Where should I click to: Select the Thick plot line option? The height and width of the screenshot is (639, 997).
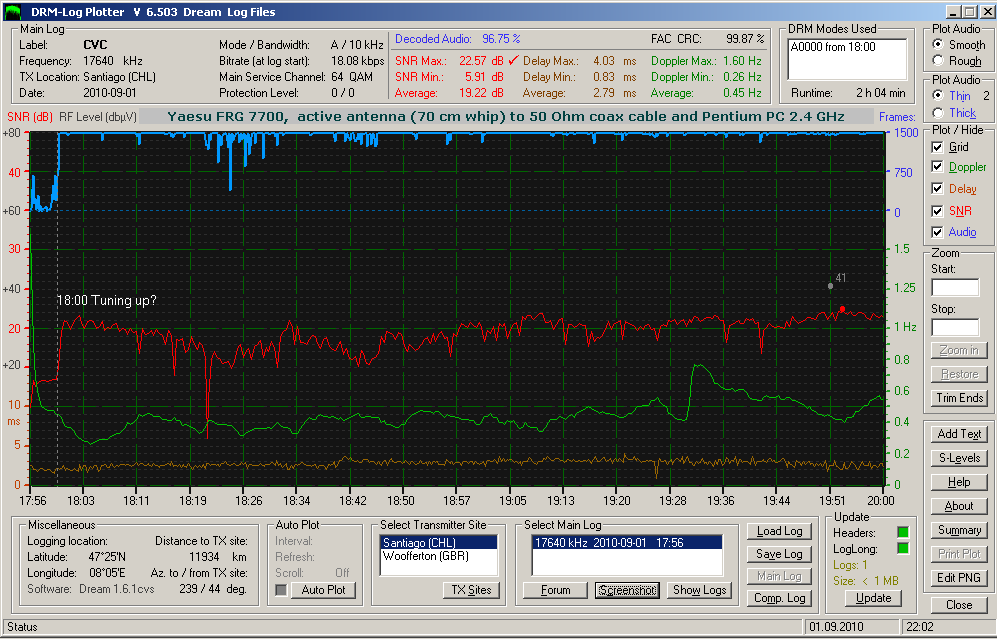938,113
